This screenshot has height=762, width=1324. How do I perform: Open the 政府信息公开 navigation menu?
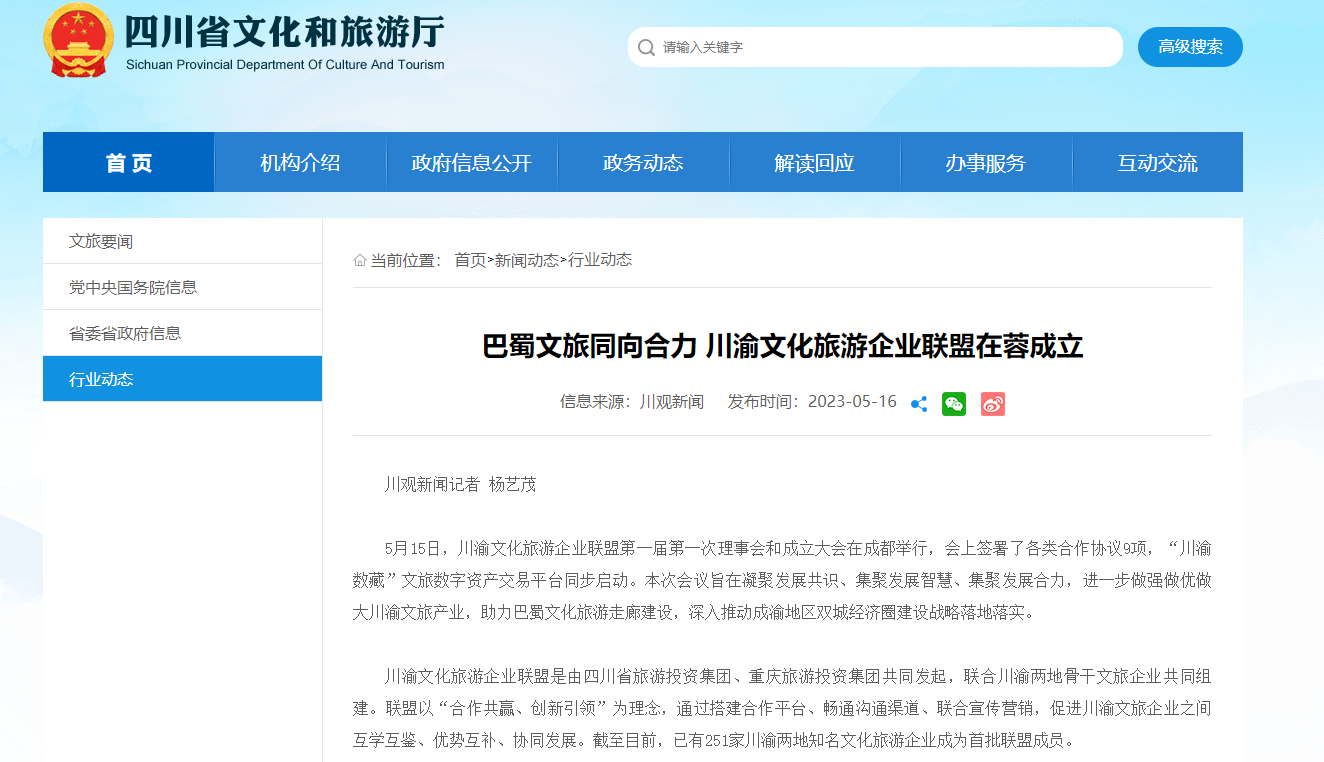click(471, 162)
